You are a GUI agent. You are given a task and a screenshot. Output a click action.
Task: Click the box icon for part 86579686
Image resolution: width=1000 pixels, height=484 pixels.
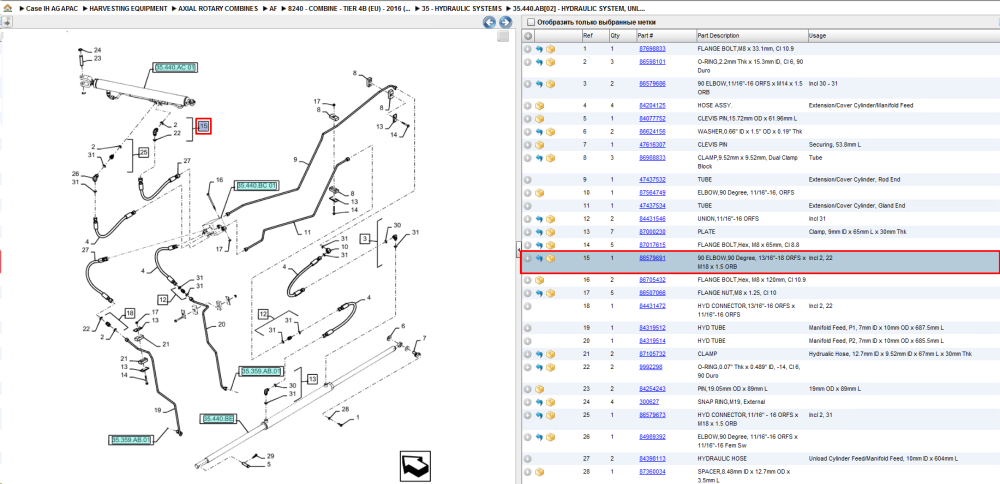pyautogui.click(x=550, y=84)
